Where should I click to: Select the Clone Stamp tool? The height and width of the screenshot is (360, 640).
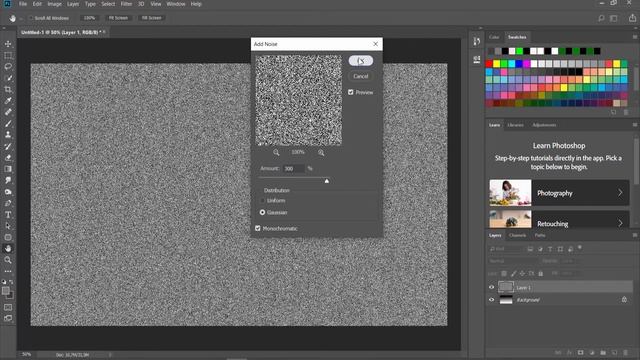click(8, 134)
